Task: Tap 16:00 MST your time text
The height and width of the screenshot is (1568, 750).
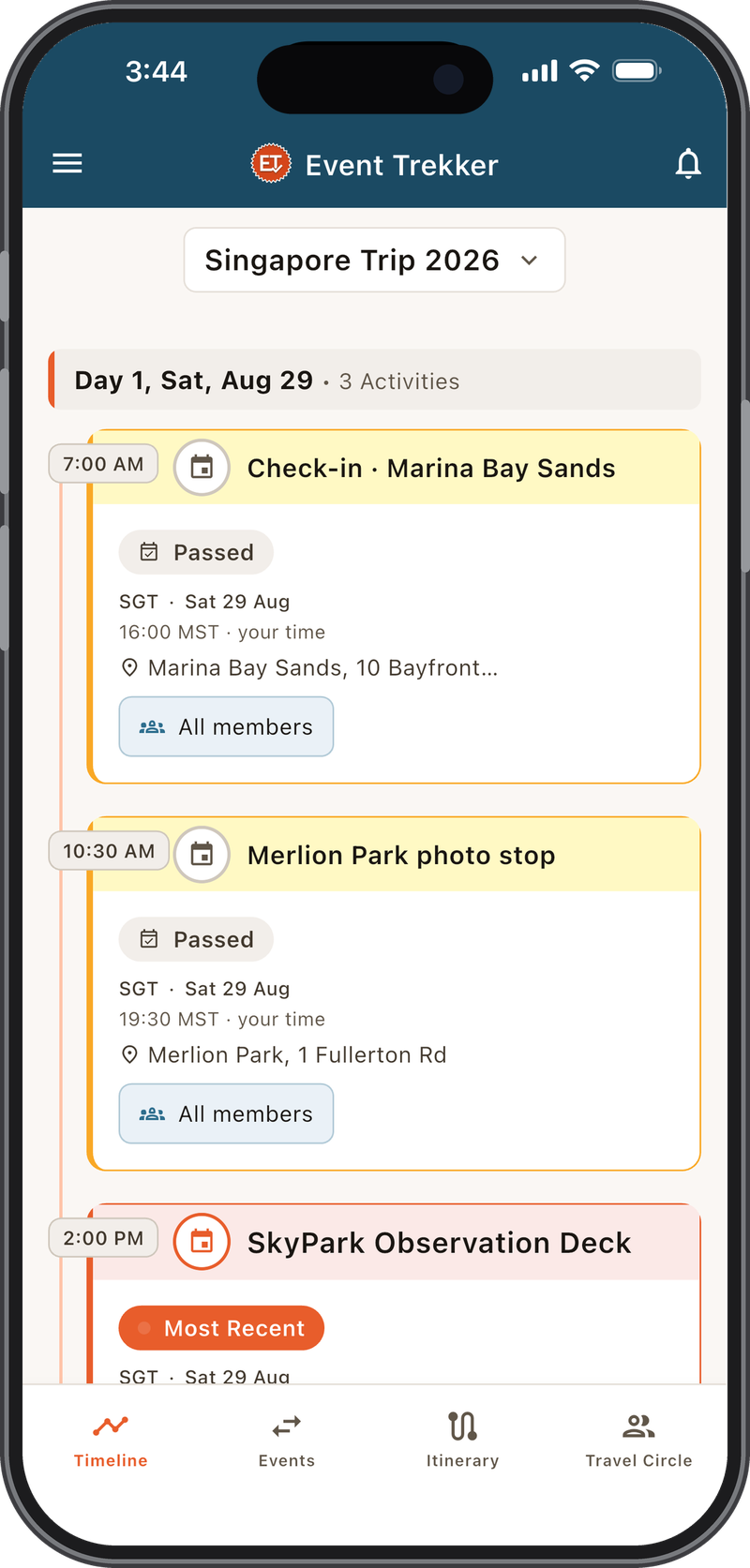Action: 222,632
